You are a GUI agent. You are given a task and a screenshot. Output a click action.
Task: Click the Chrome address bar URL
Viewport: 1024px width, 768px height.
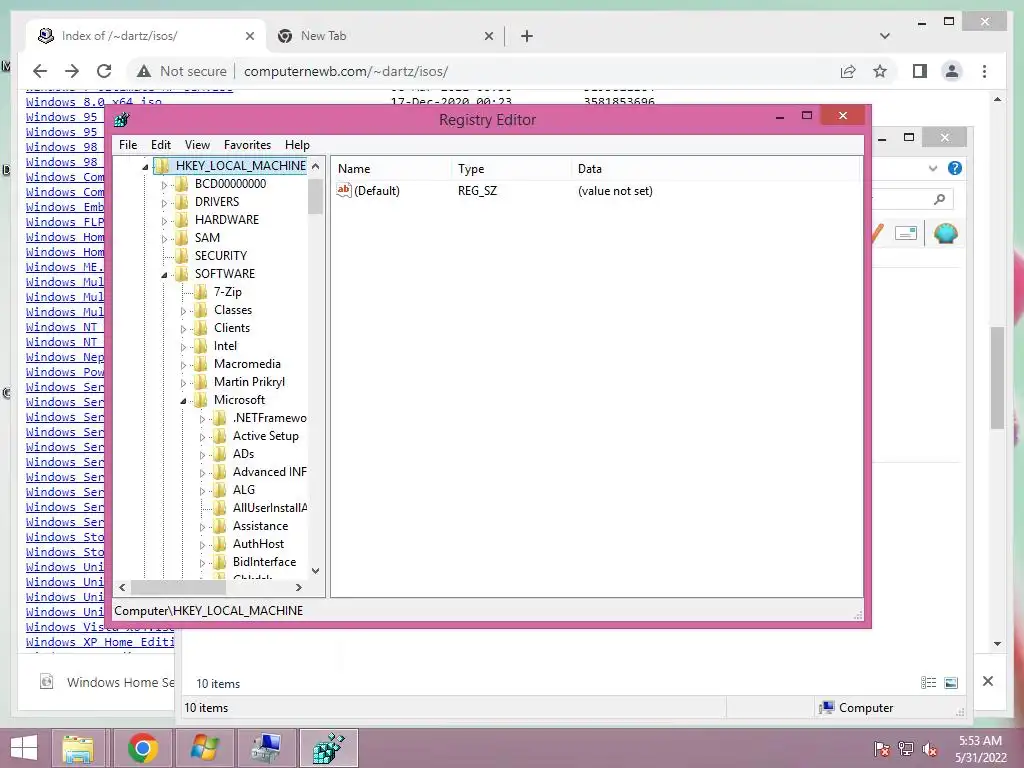point(346,71)
